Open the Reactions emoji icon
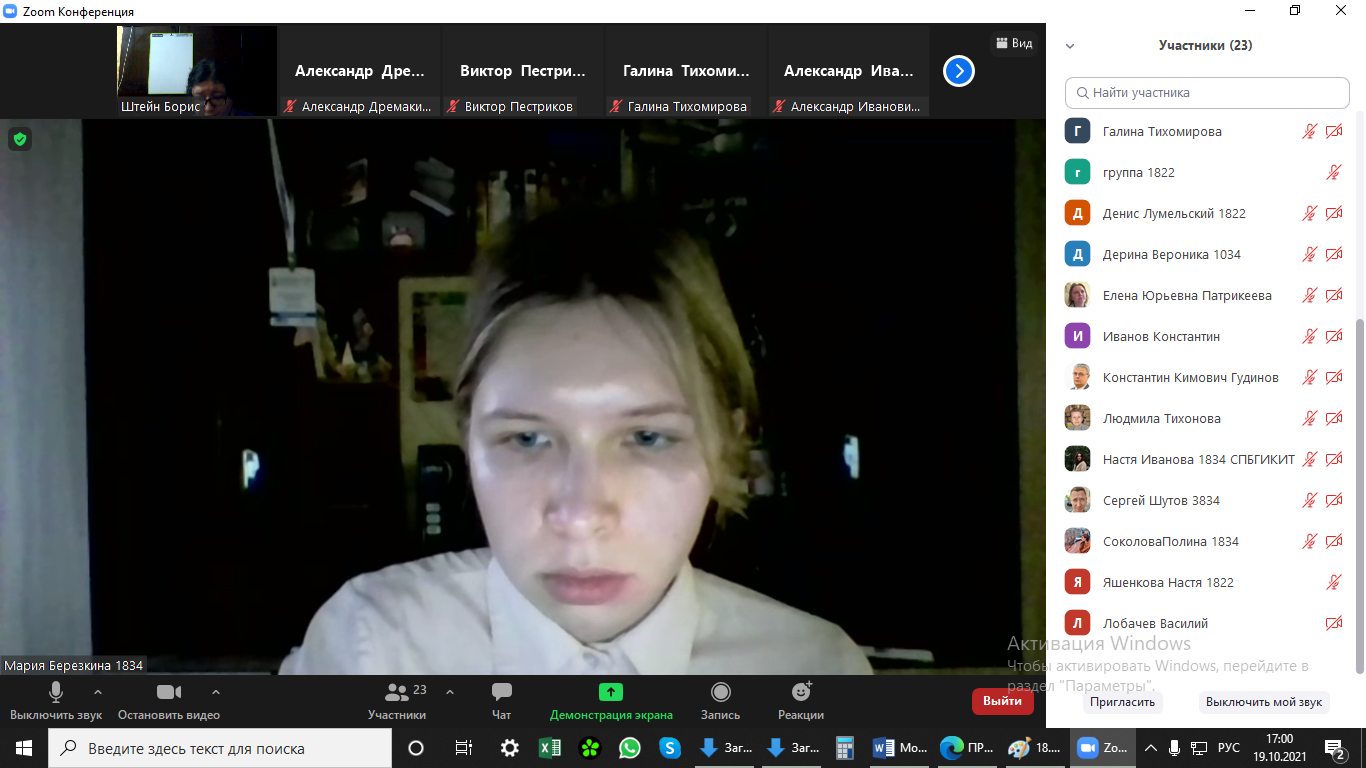Image resolution: width=1366 pixels, height=768 pixels. [x=801, y=692]
